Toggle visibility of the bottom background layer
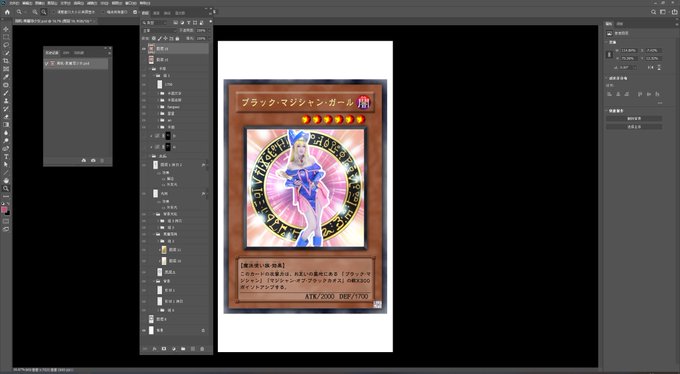This screenshot has height=374, width=680. tap(144, 330)
